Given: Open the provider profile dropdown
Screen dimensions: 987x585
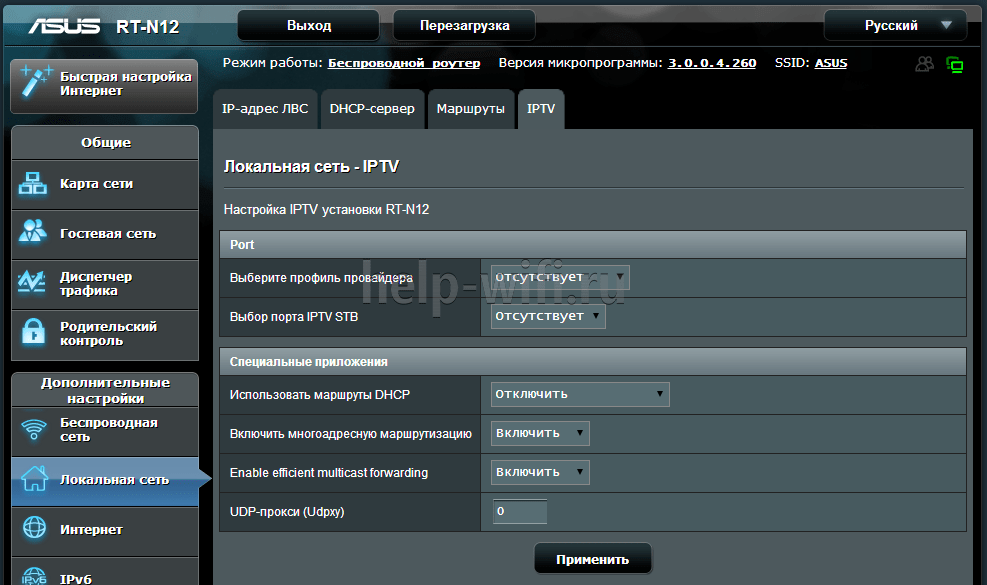Looking at the screenshot, I should (x=560, y=277).
